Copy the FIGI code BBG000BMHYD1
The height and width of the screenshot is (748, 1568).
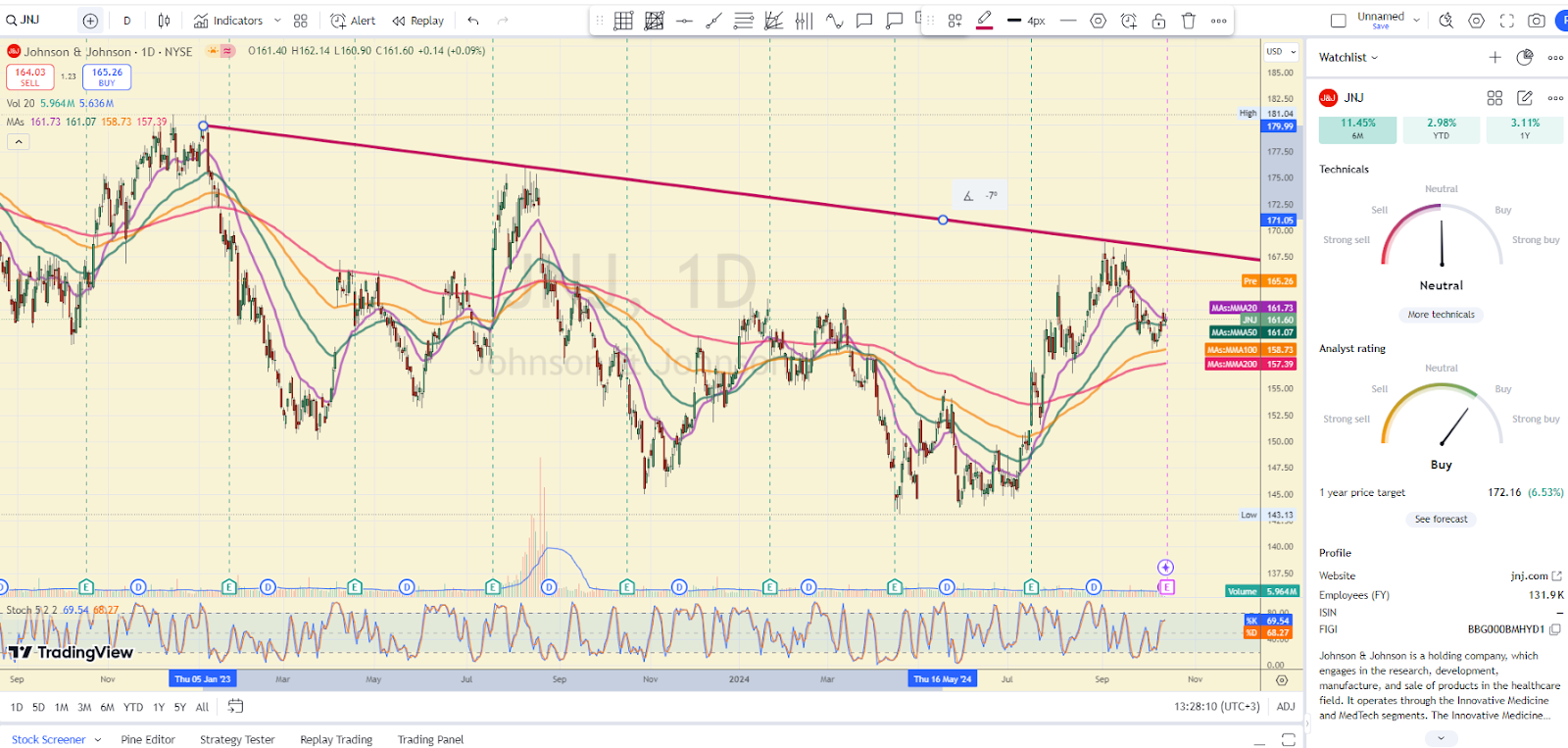click(1555, 629)
